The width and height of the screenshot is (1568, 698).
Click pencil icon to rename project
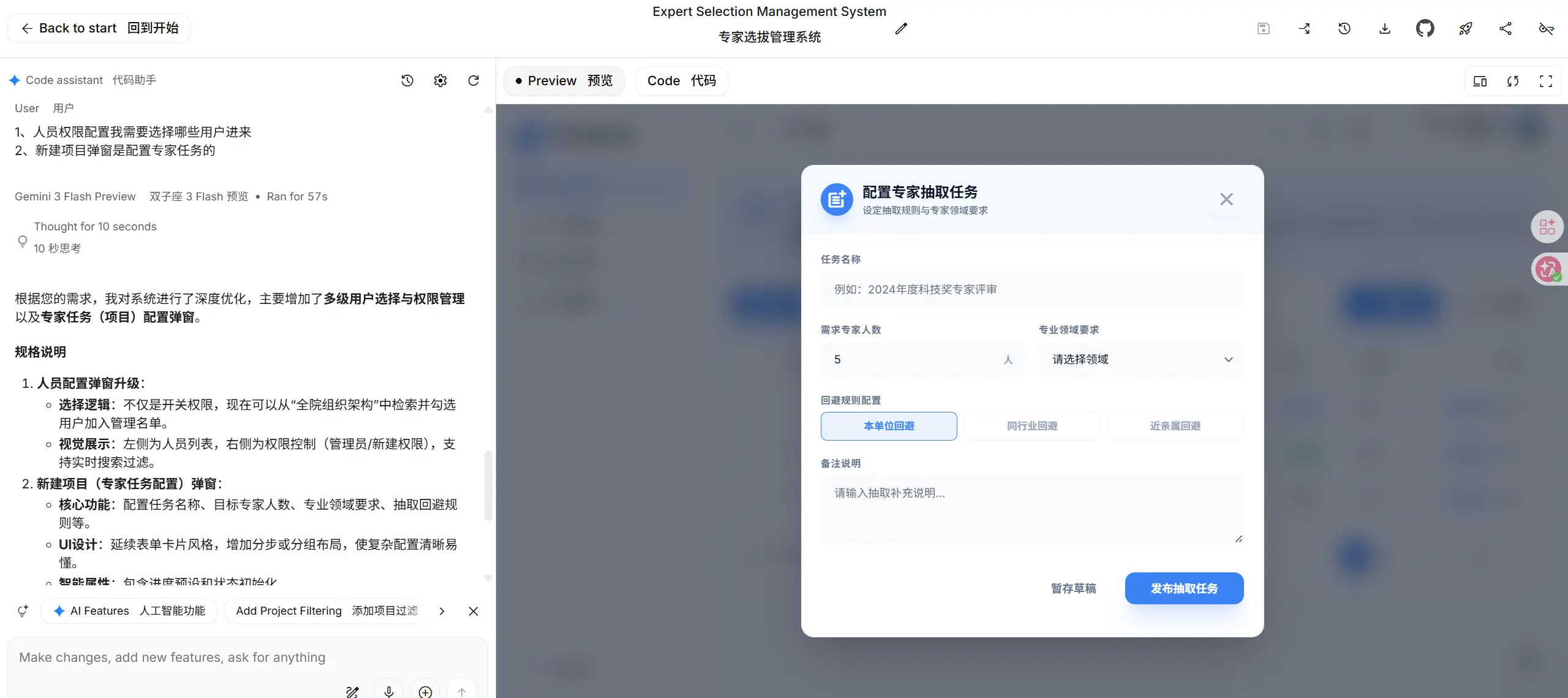pyautogui.click(x=900, y=28)
